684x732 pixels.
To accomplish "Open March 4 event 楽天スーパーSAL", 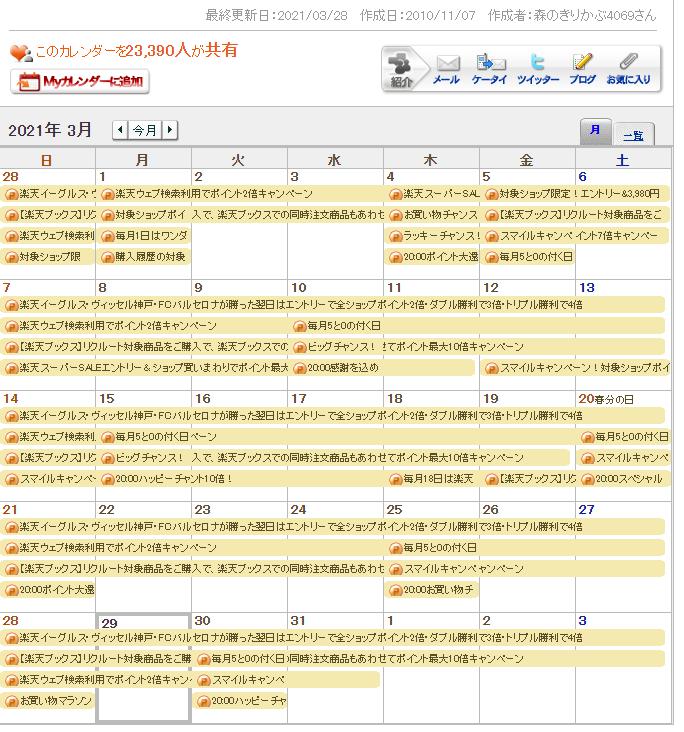I will pyautogui.click(x=432, y=194).
